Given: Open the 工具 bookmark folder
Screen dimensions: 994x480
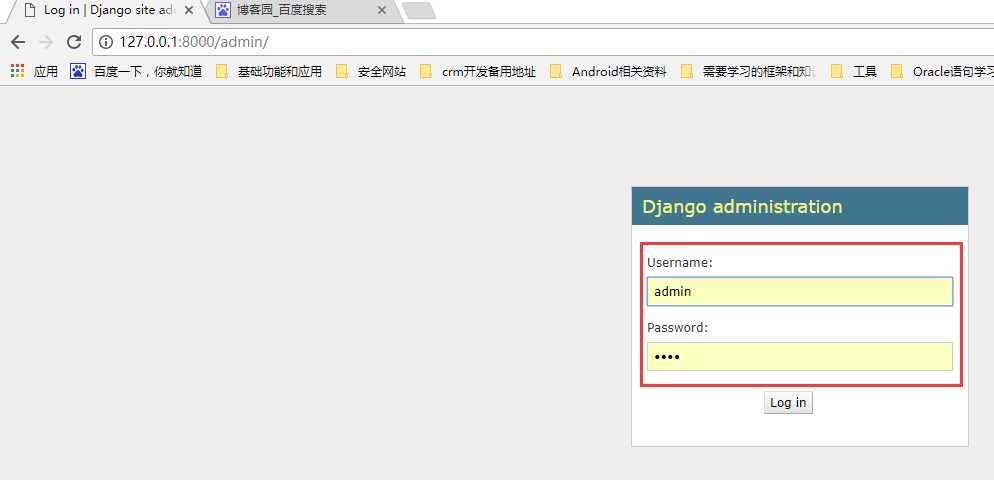Looking at the screenshot, I should 854,72.
